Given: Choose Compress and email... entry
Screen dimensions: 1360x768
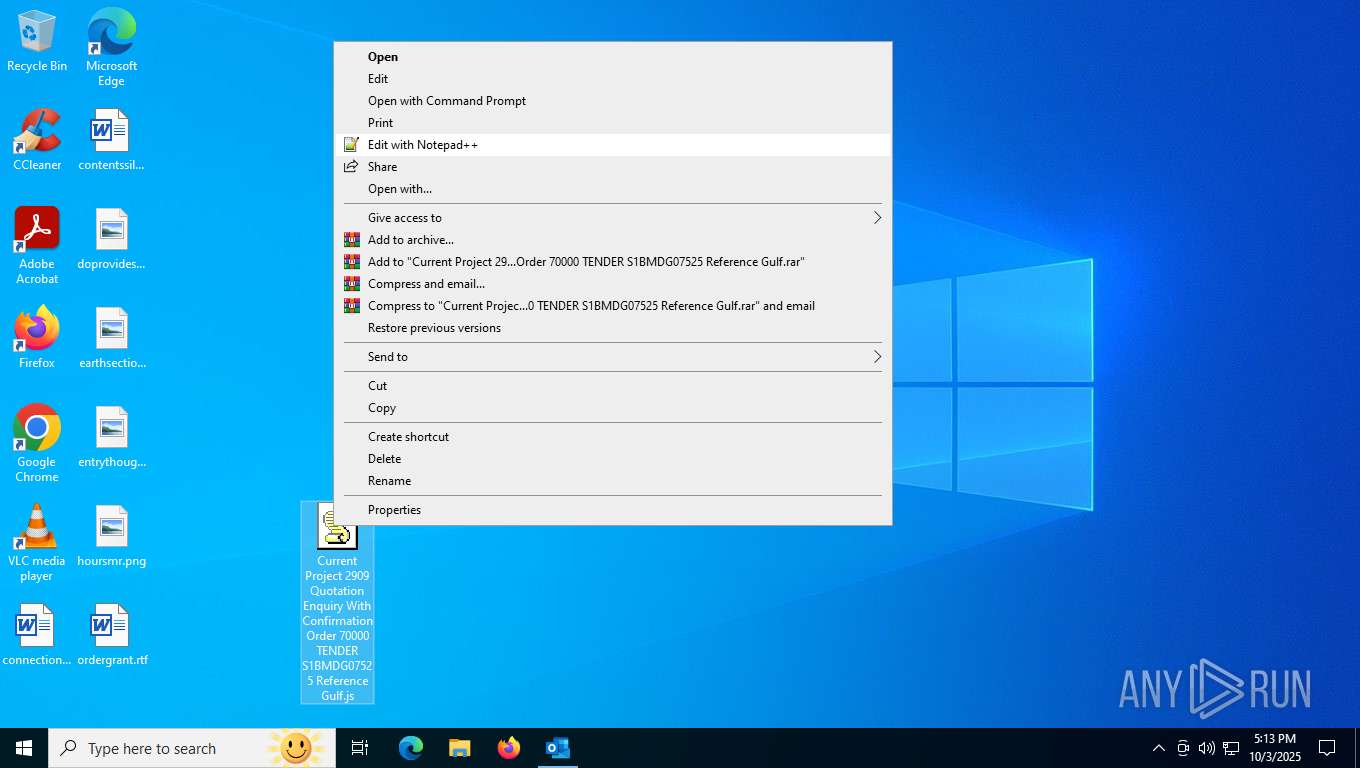Looking at the screenshot, I should coord(613,284).
